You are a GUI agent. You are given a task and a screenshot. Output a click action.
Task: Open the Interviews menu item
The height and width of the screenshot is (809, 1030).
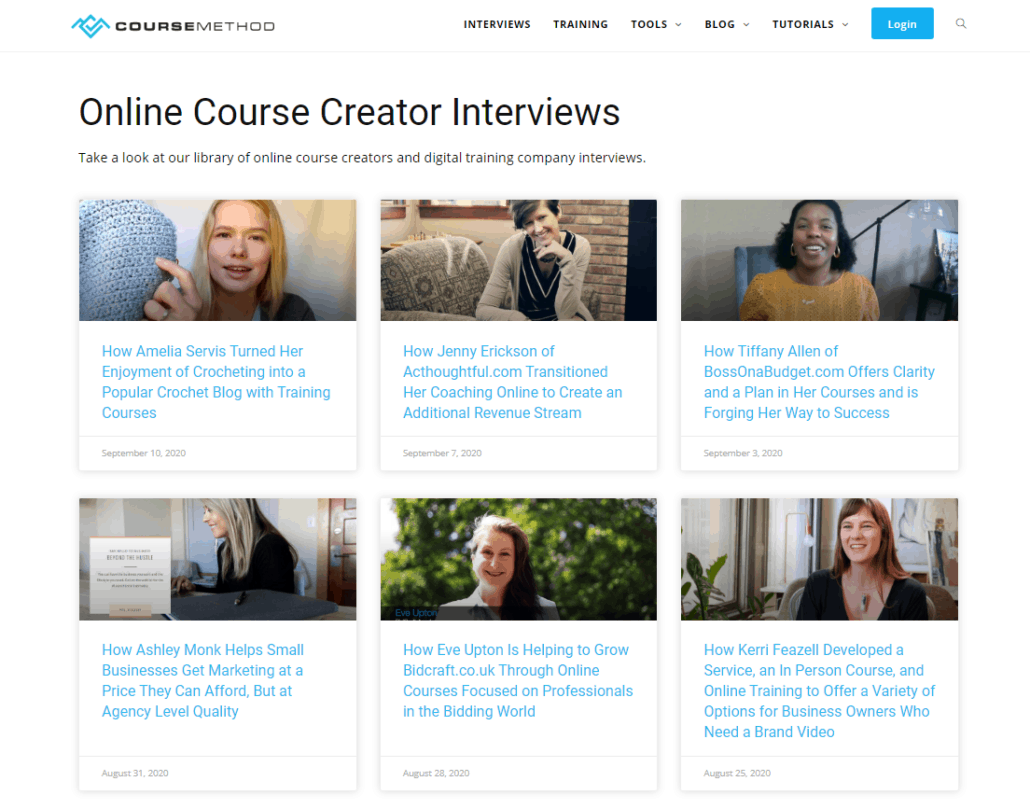497,24
